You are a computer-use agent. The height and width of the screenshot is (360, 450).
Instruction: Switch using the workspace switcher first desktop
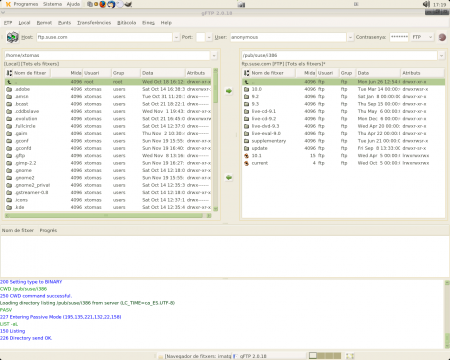[x=313, y=356]
